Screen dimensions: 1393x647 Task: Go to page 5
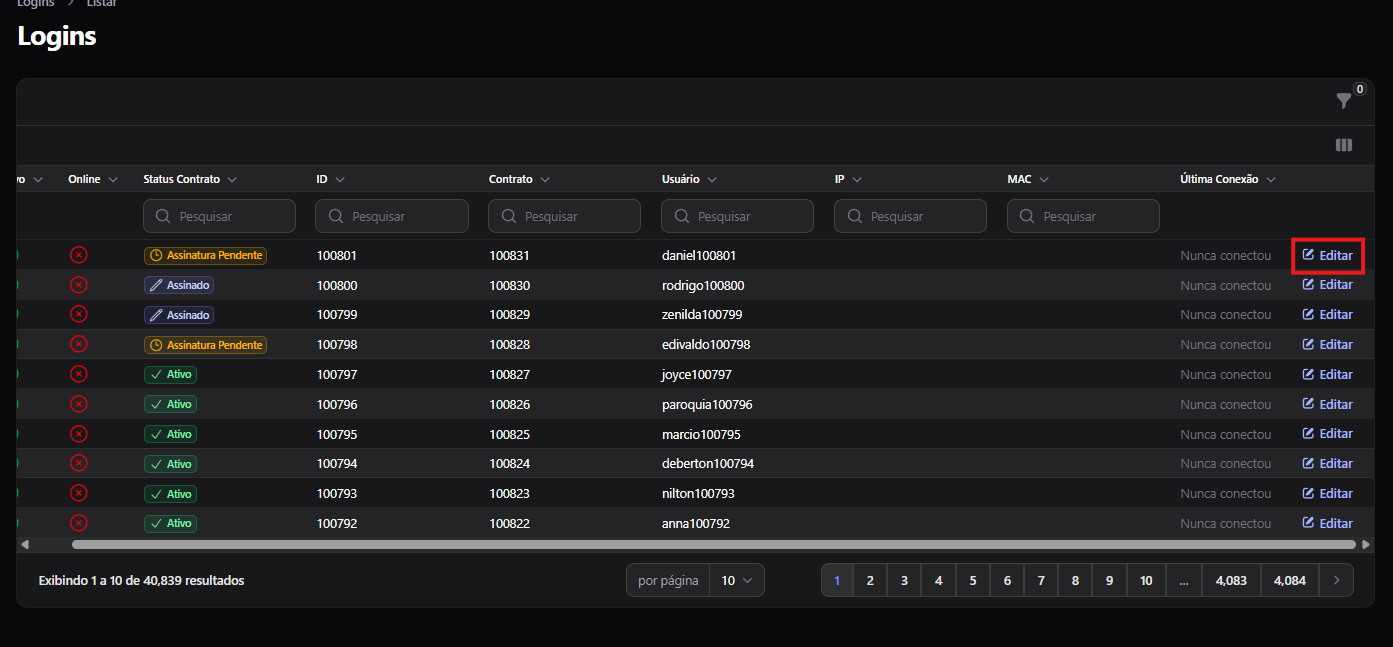(972, 580)
